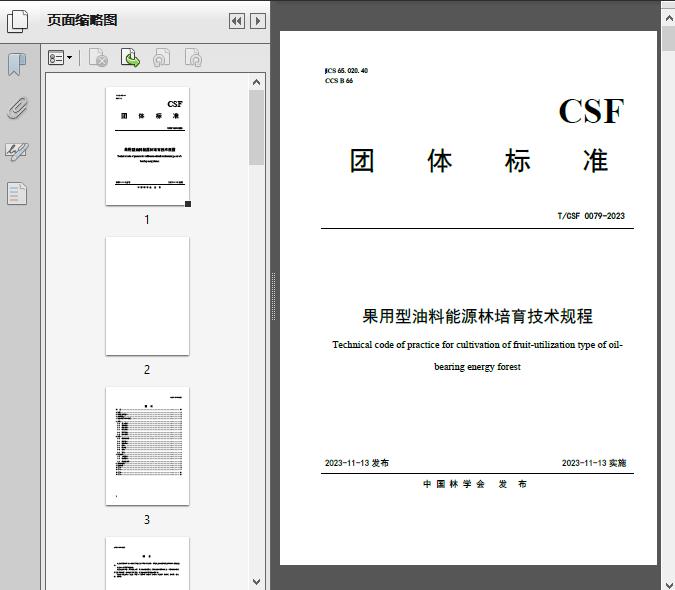This screenshot has height=590, width=675.
Task: Select blank page 2 thumbnail
Action: [147, 296]
